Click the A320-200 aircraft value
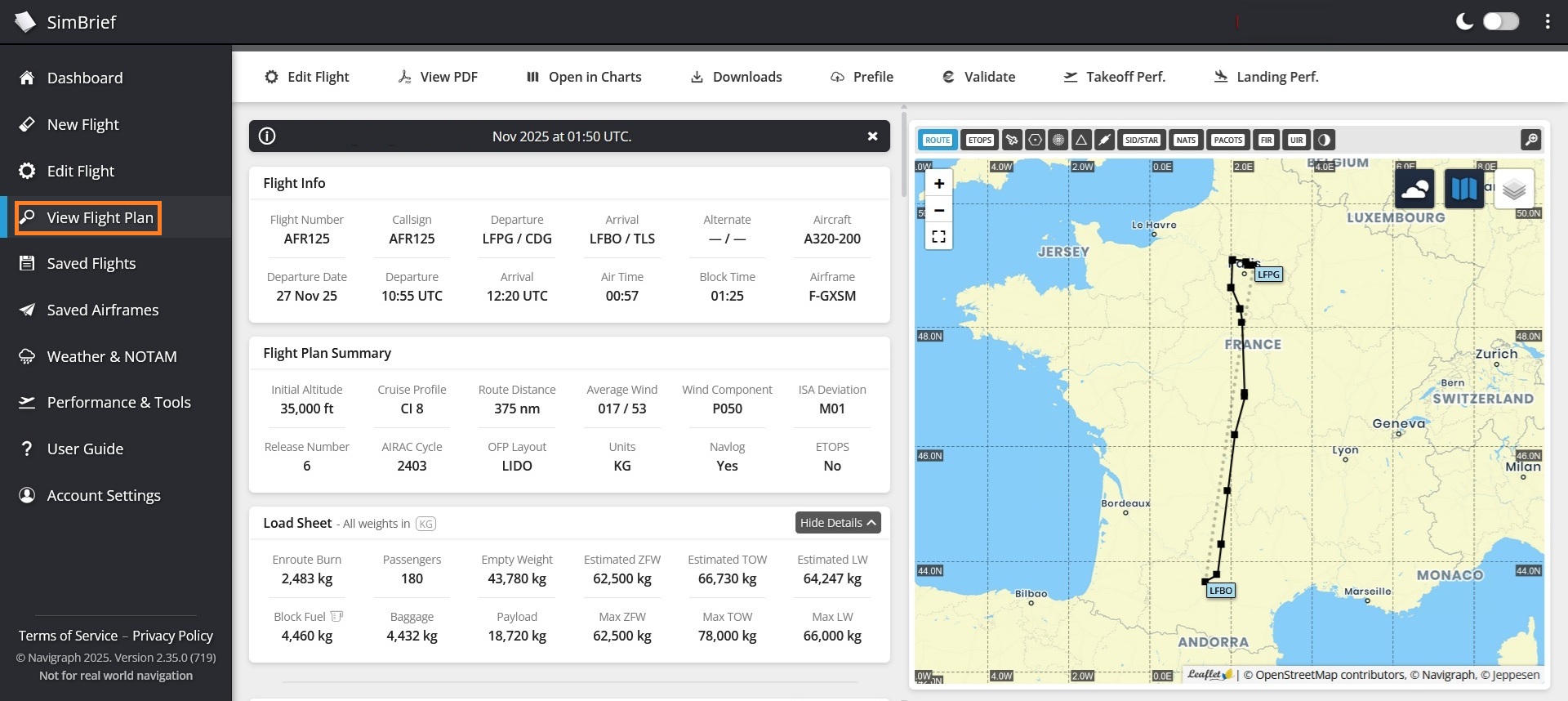This screenshot has height=701, width=1568. (832, 239)
